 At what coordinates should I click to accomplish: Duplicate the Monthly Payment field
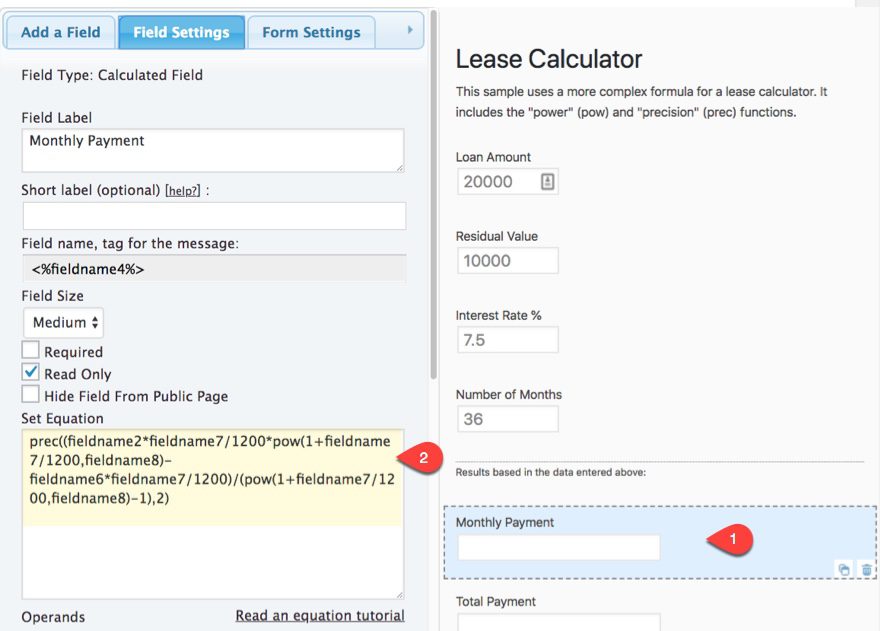[x=844, y=569]
